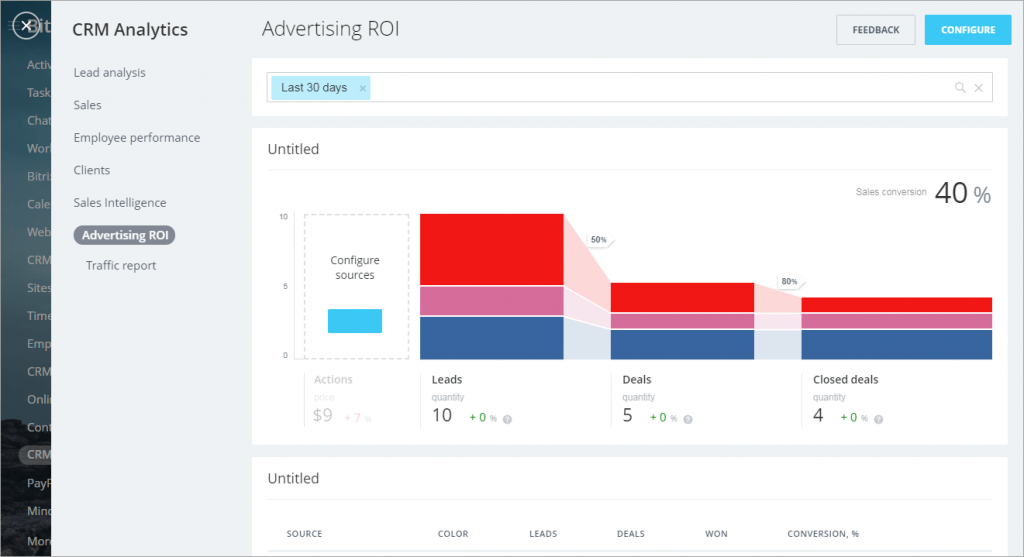Open the Traffic report sub-item
Viewport: 1024px width, 557px height.
coord(121,266)
